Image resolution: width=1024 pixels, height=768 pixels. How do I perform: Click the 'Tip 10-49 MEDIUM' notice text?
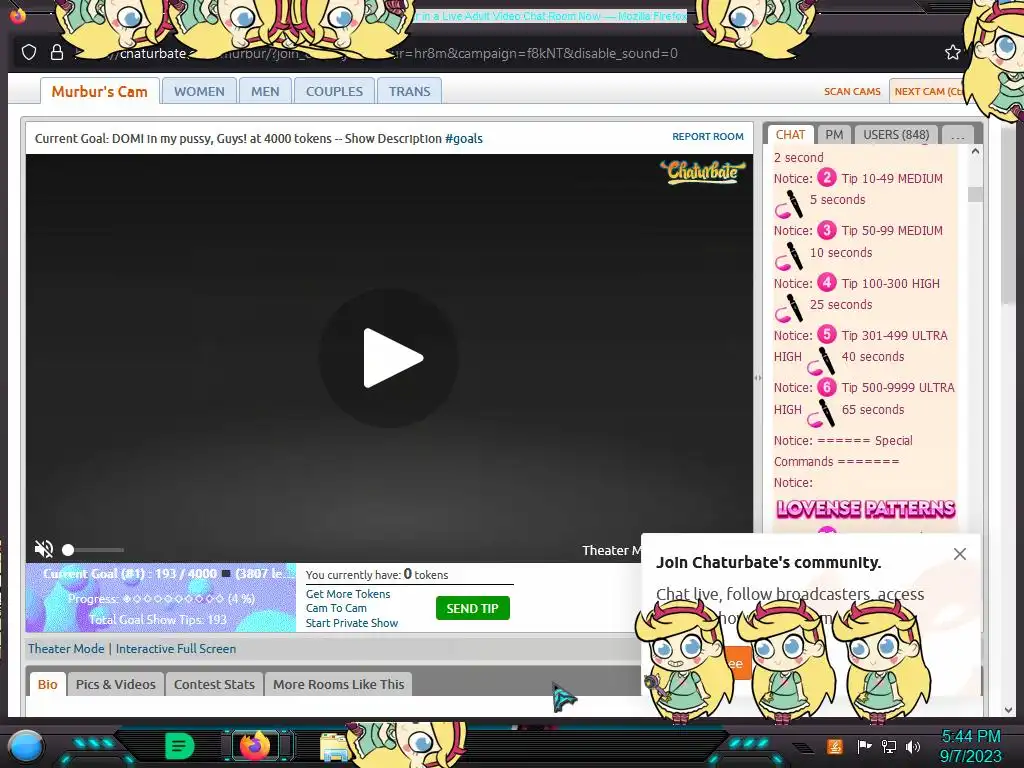[x=891, y=178]
